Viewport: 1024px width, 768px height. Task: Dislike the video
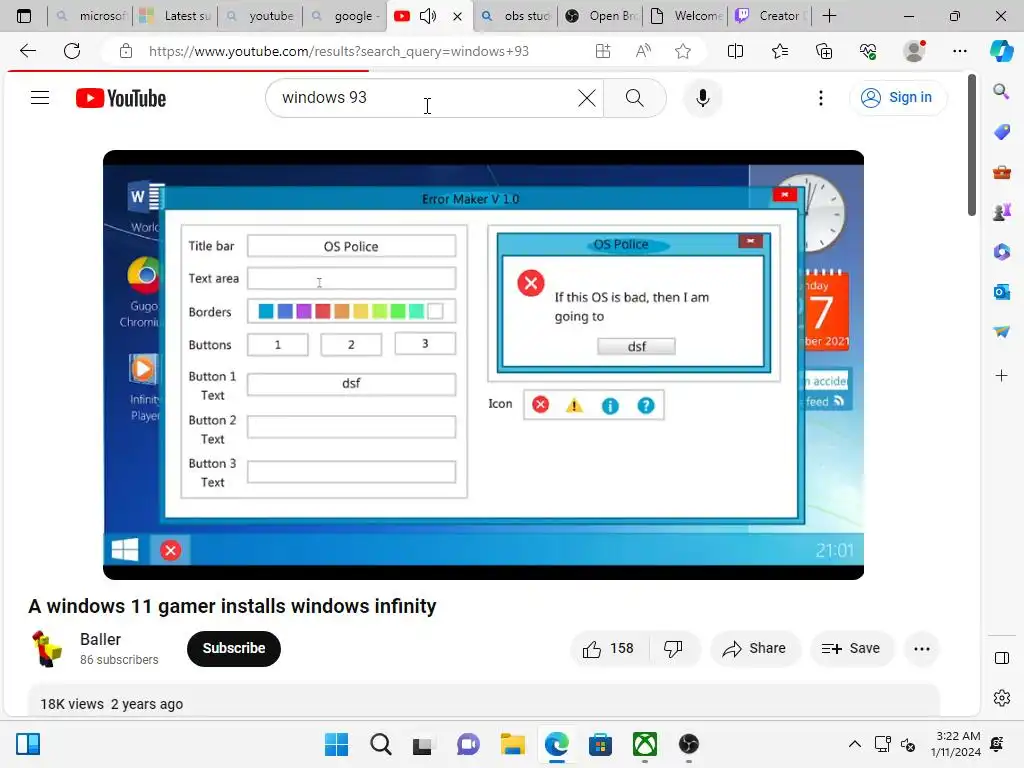[x=673, y=648]
